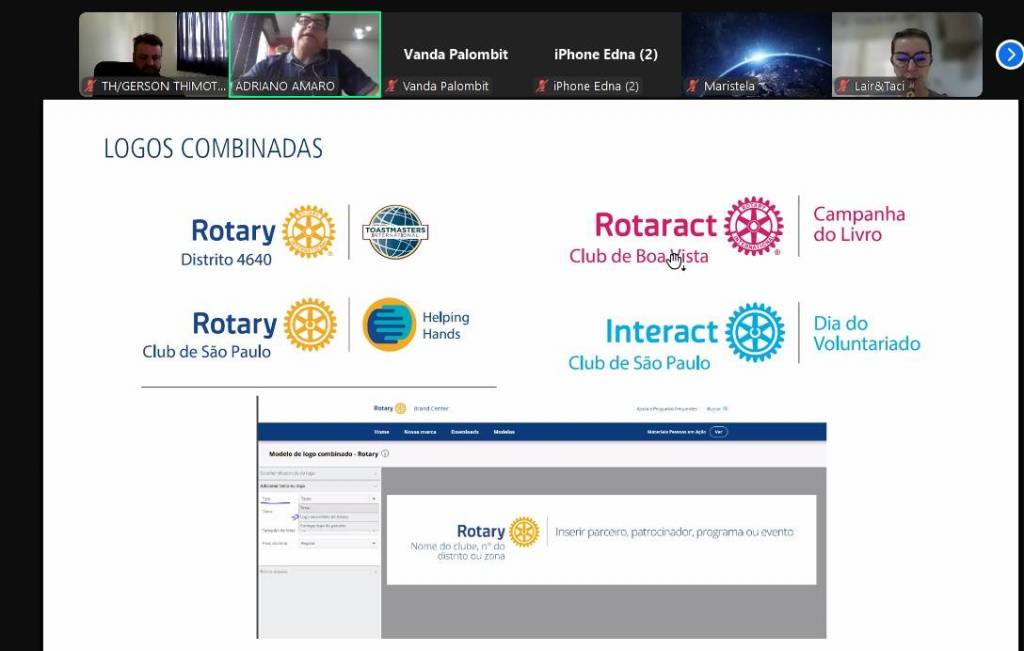Click the muted mic icon on iPhone Edna
Viewport: 1024px width, 651px height.
pos(541,86)
